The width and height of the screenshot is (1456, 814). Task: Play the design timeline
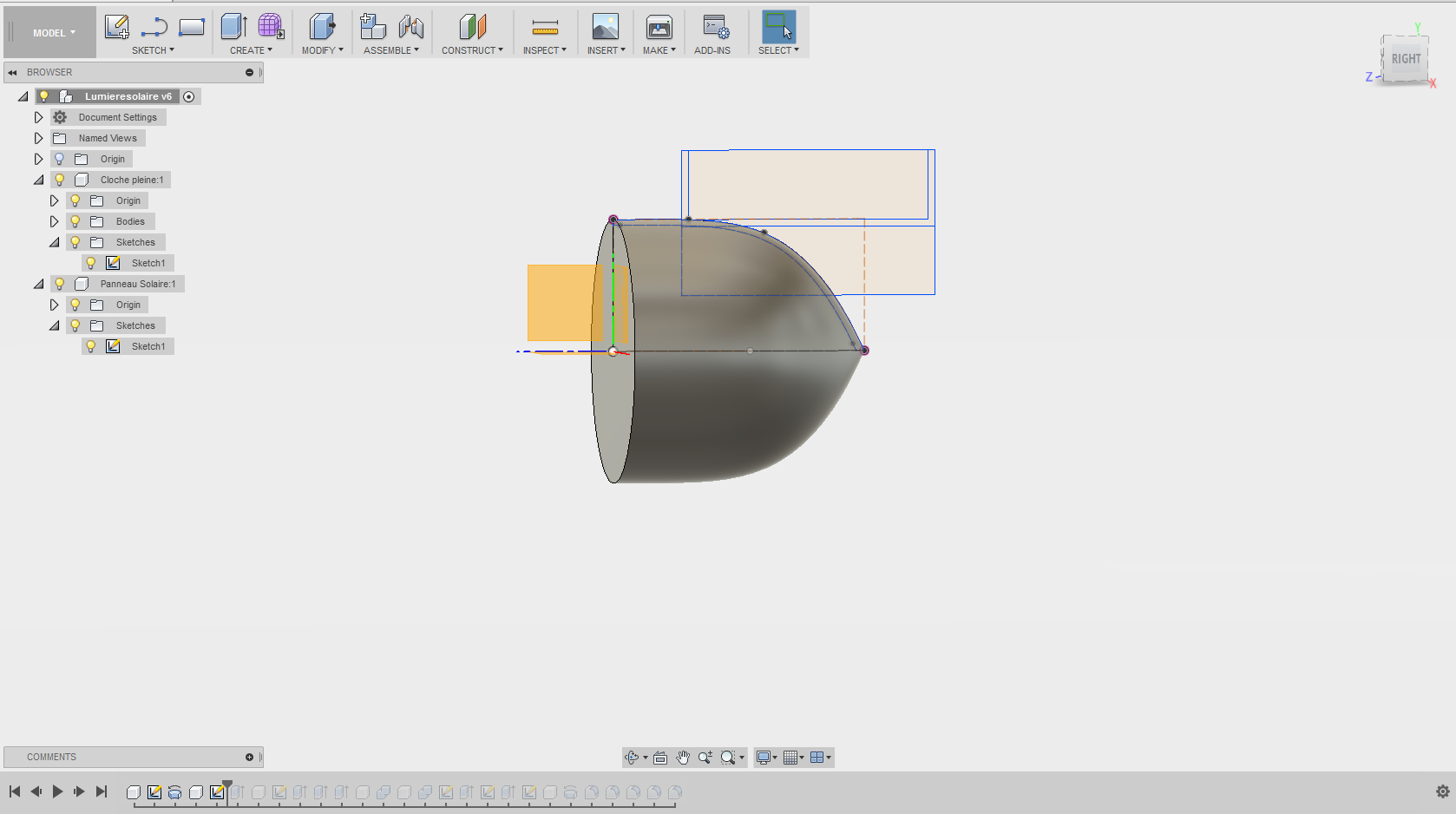57,791
